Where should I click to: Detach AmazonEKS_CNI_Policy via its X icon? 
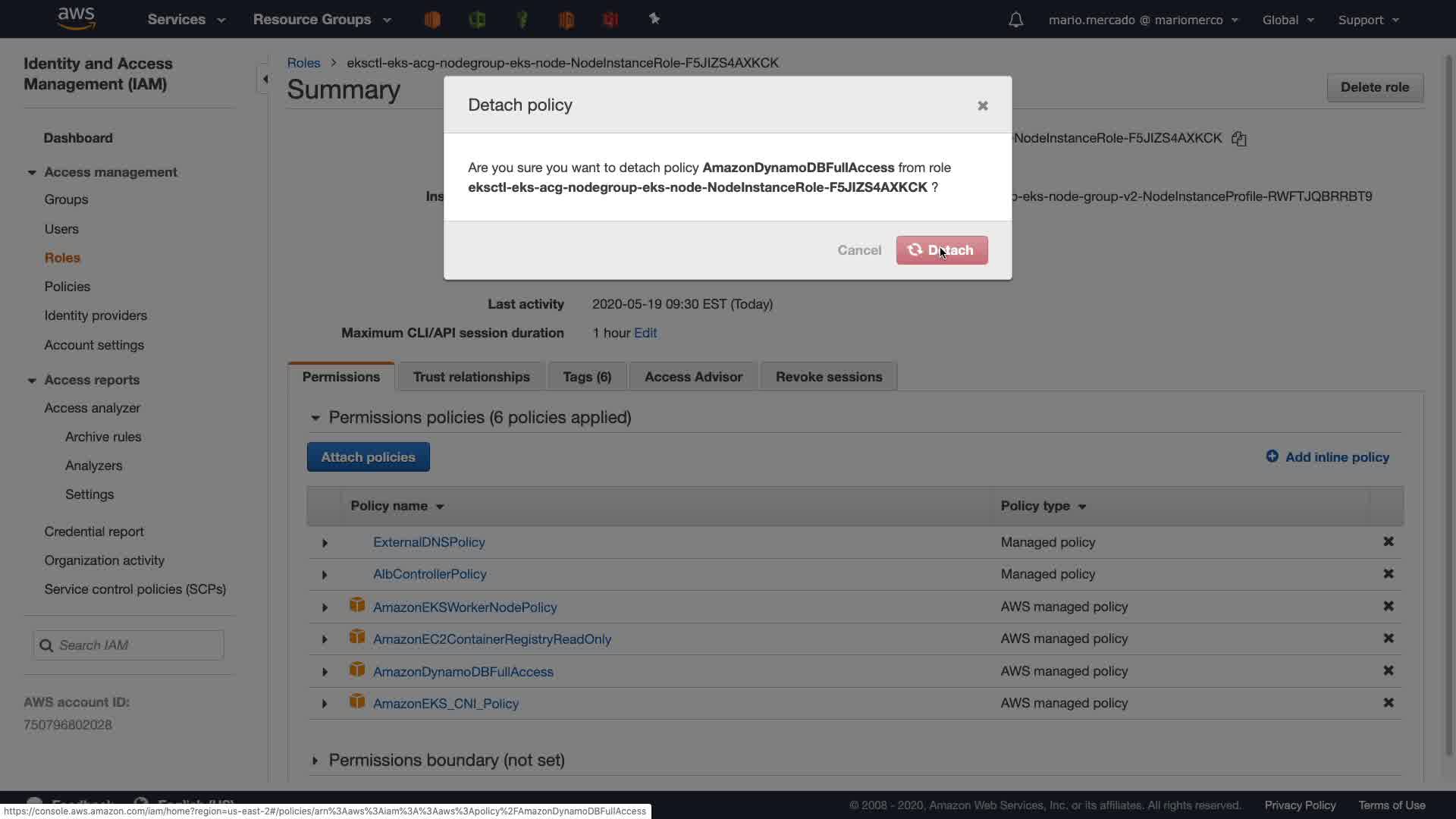click(x=1388, y=703)
